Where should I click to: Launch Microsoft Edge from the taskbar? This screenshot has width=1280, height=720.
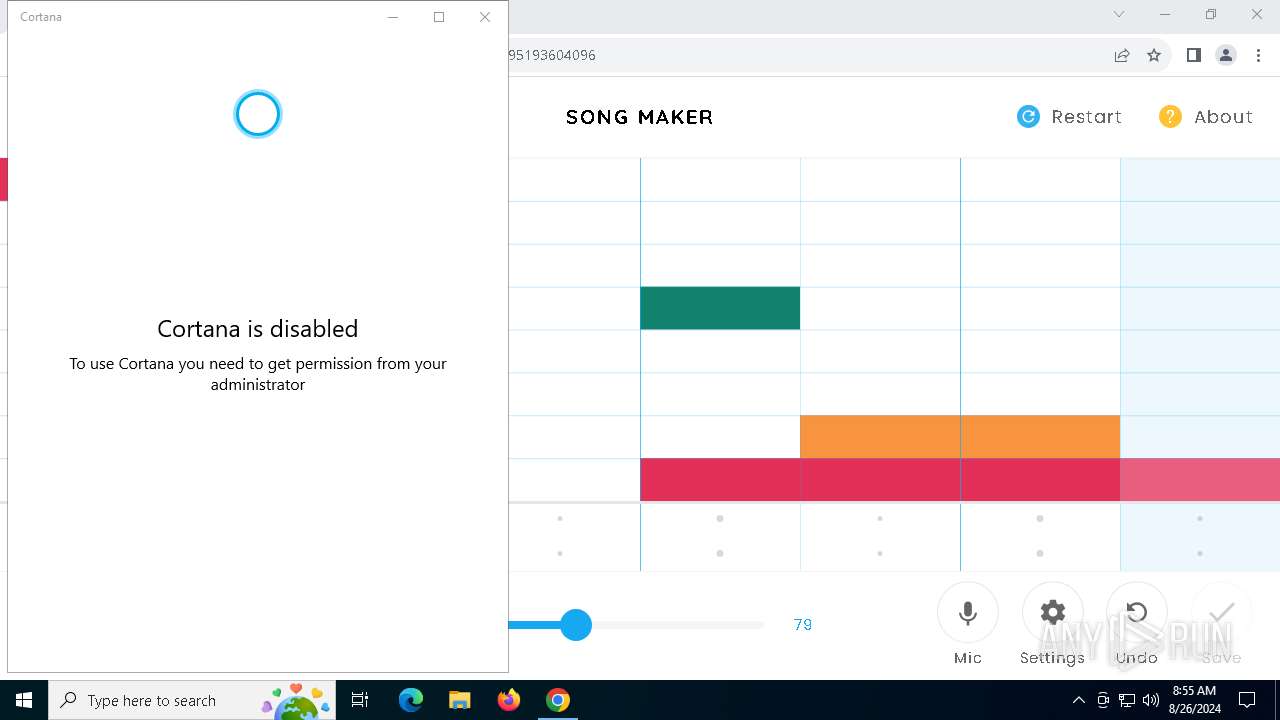tap(411, 700)
